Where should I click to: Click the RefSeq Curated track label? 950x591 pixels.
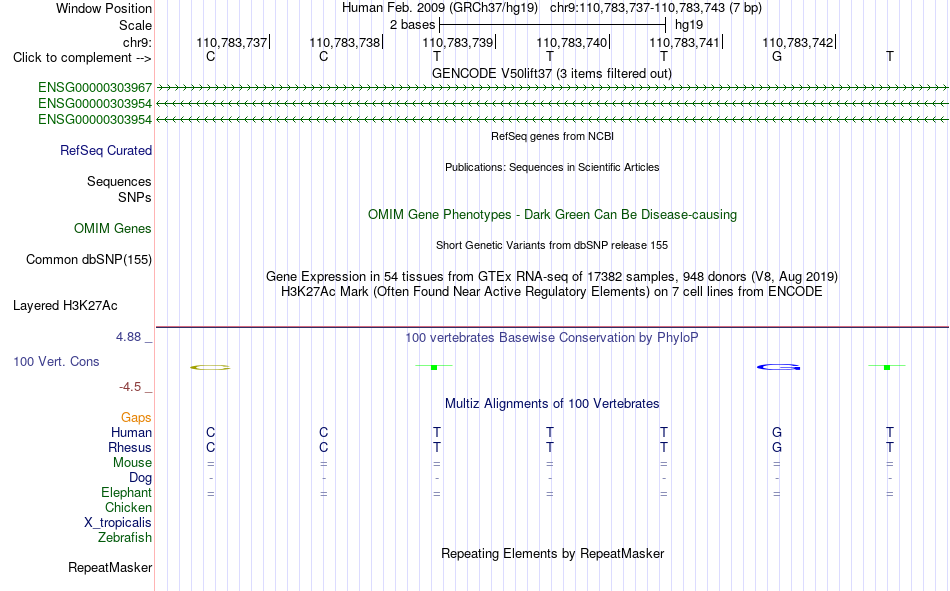pos(106,150)
